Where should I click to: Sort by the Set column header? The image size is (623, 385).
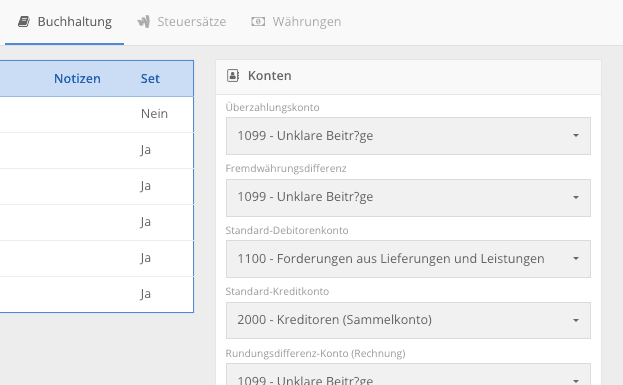point(150,79)
